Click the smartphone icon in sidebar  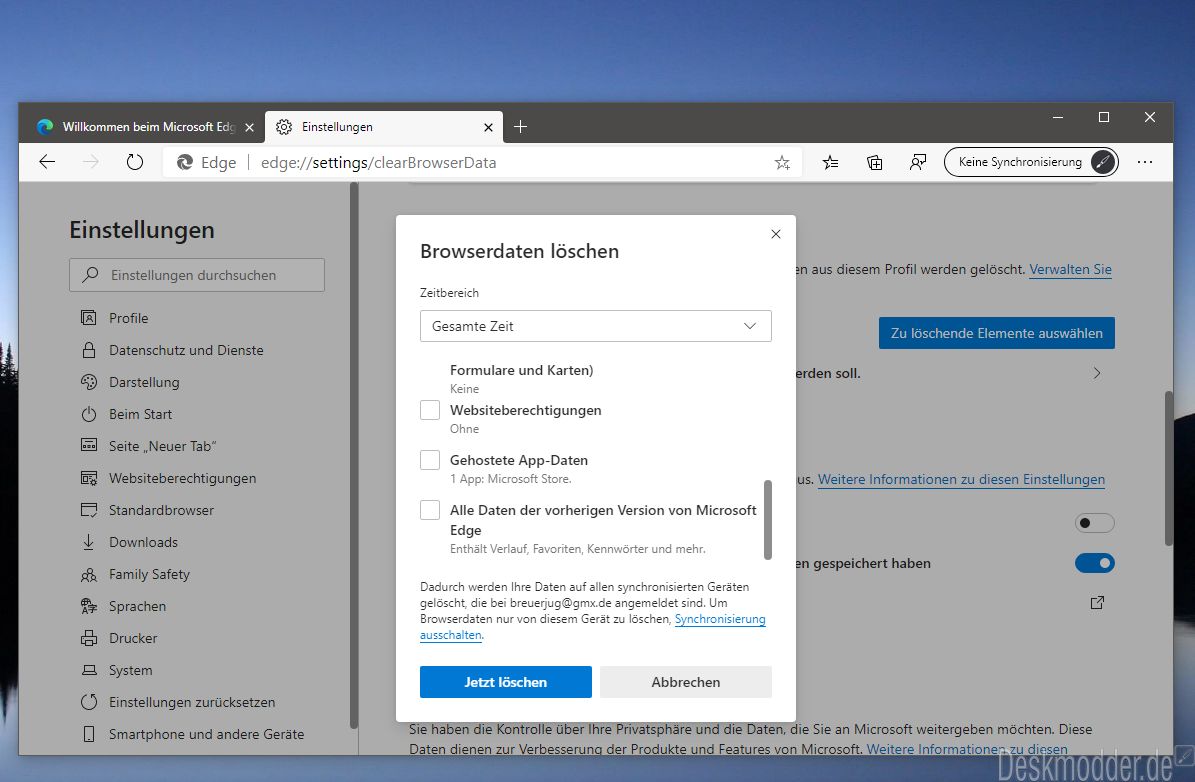tap(89, 734)
